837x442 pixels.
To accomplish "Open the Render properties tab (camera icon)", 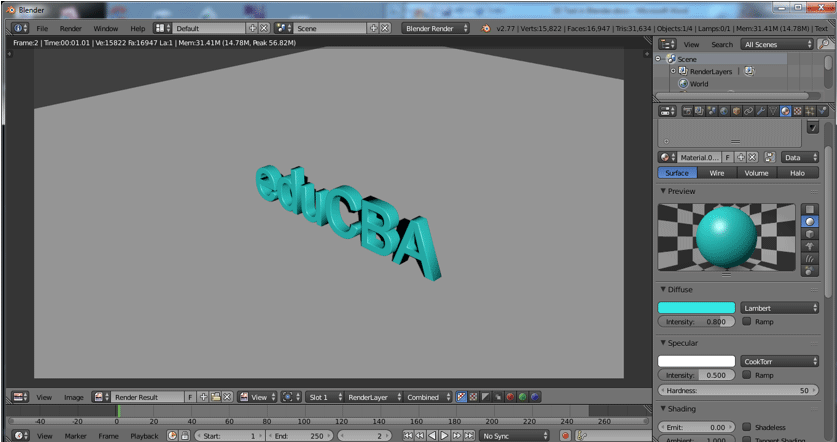I will tap(688, 111).
